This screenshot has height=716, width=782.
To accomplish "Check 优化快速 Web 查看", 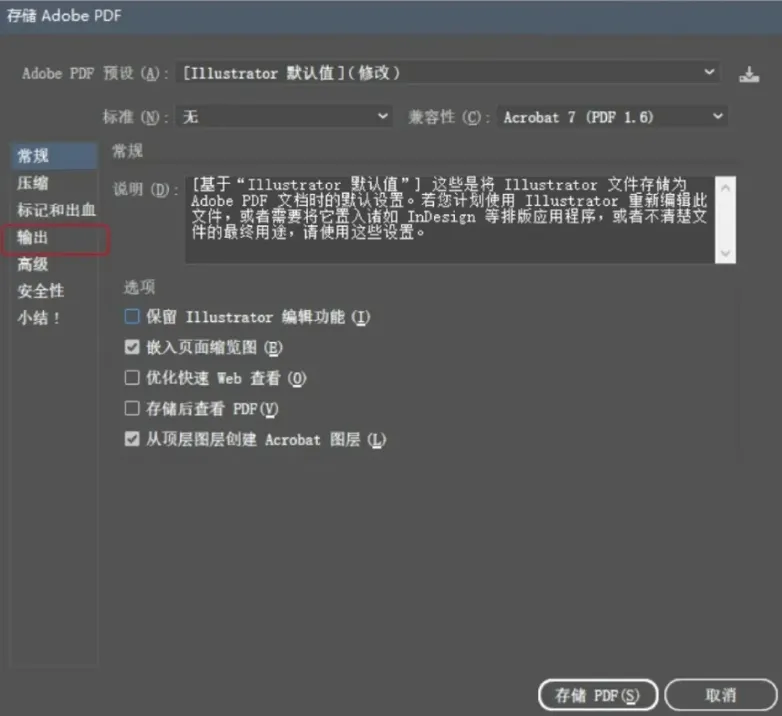I will [x=132, y=377].
